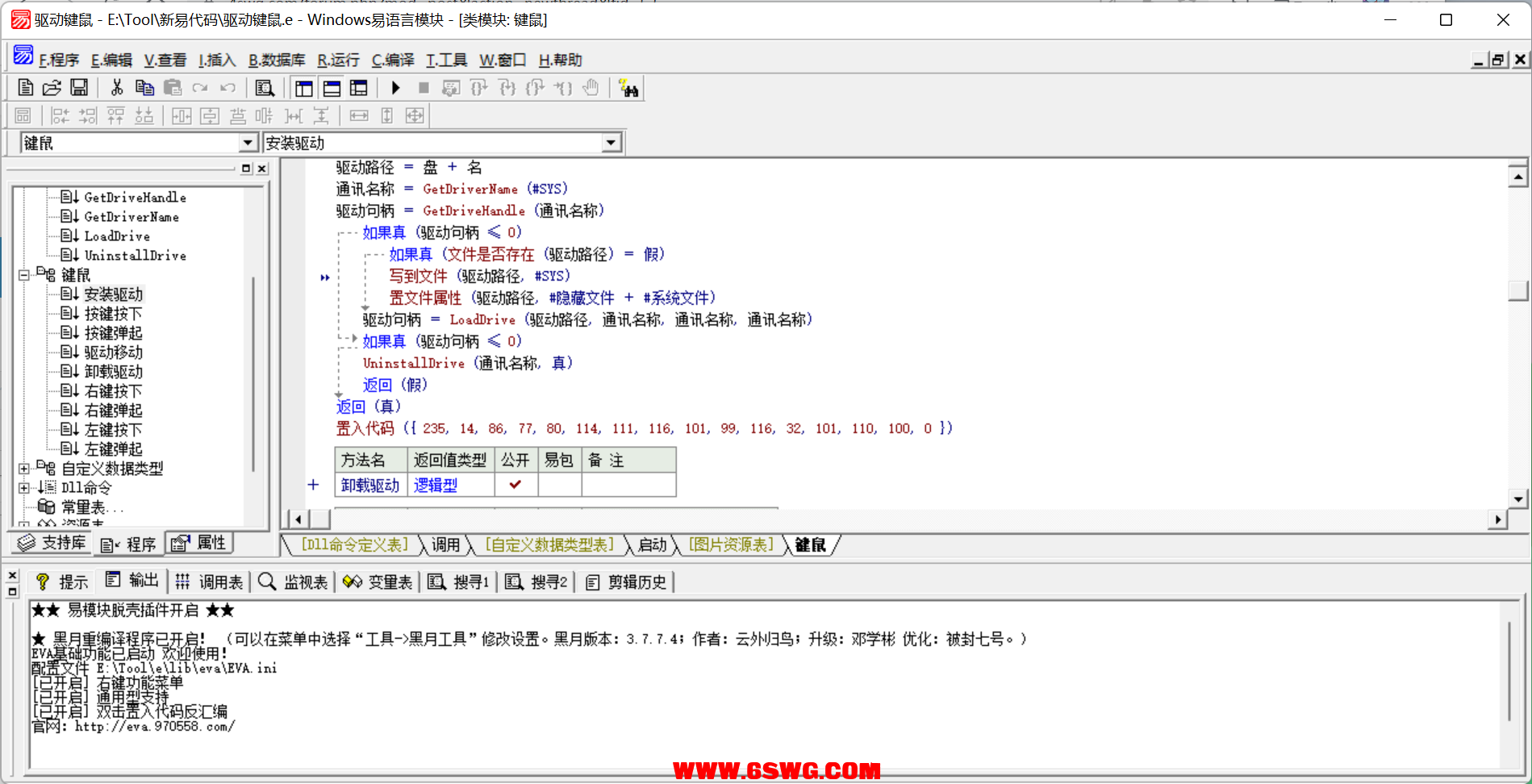The width and height of the screenshot is (1532, 784).
Task: Expand the 自定义数据类型 tree node
Action: [x=24, y=469]
